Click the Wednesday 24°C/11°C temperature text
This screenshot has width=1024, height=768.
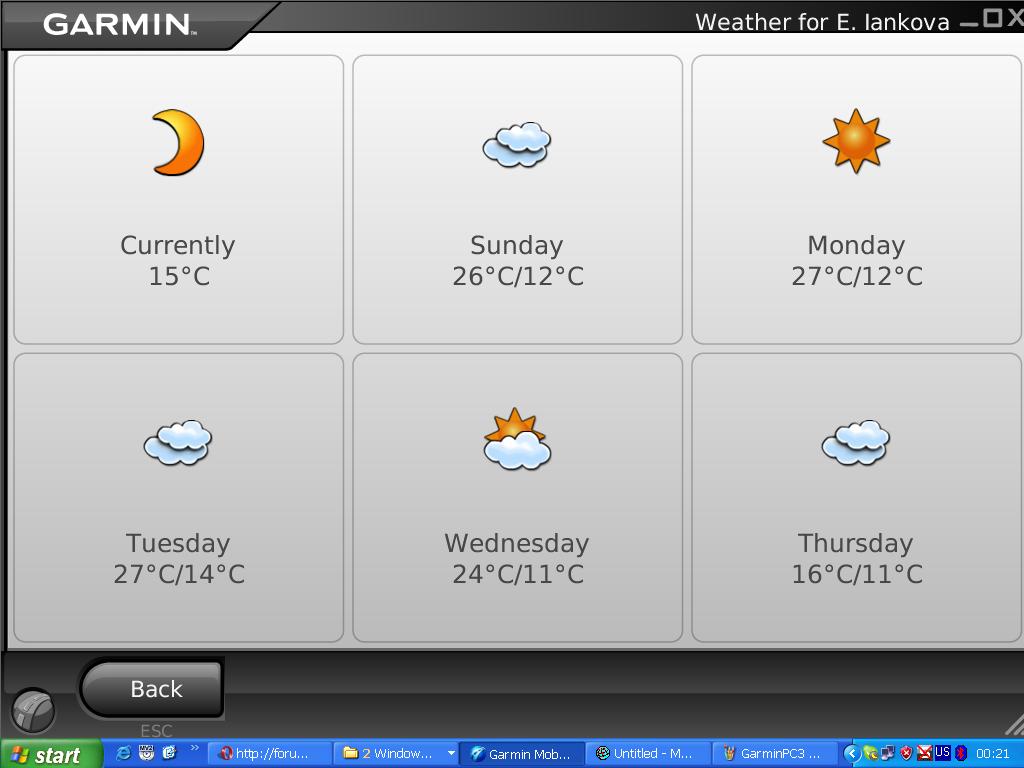pos(518,575)
